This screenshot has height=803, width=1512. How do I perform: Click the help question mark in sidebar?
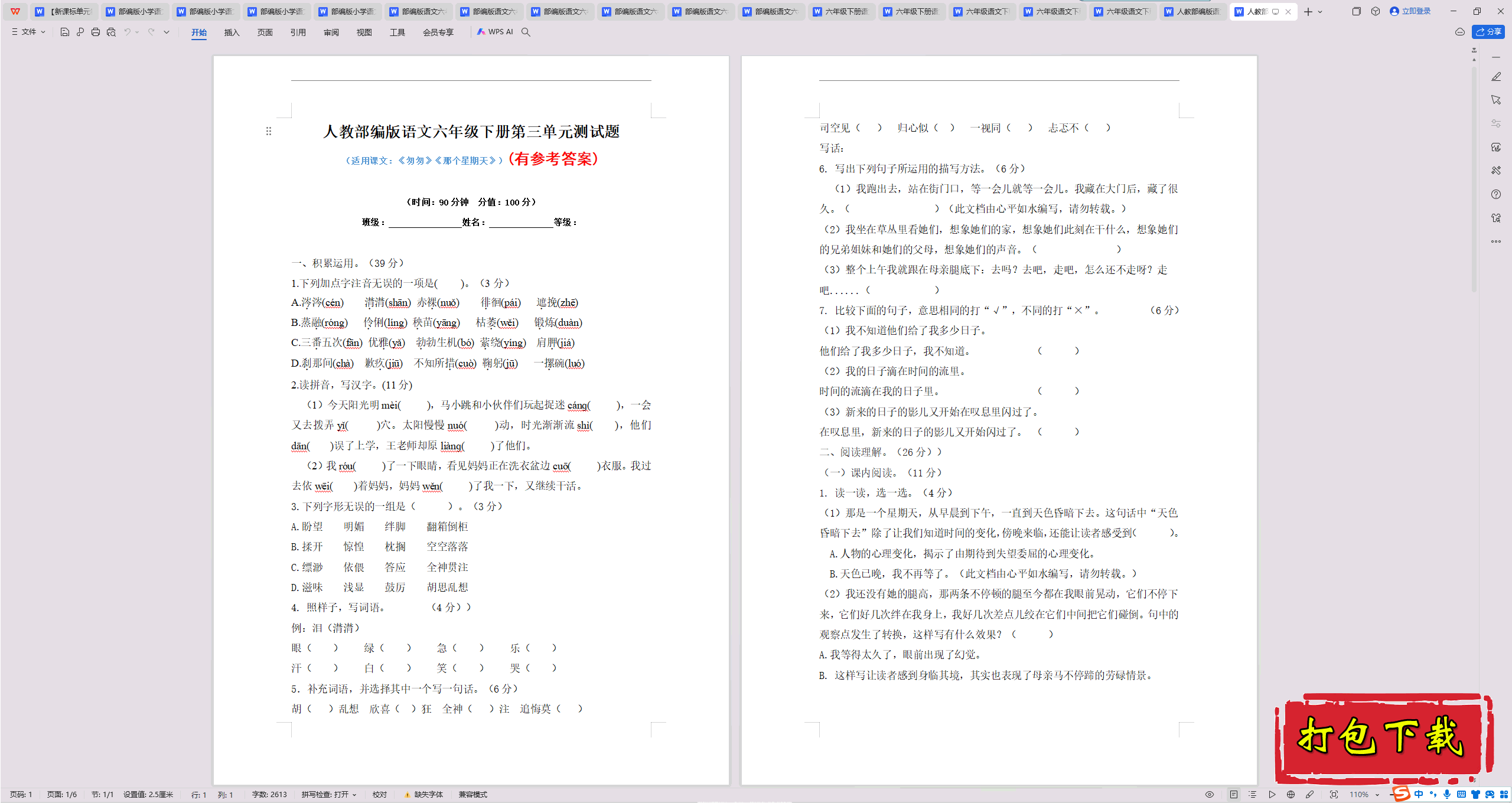tap(1496, 194)
